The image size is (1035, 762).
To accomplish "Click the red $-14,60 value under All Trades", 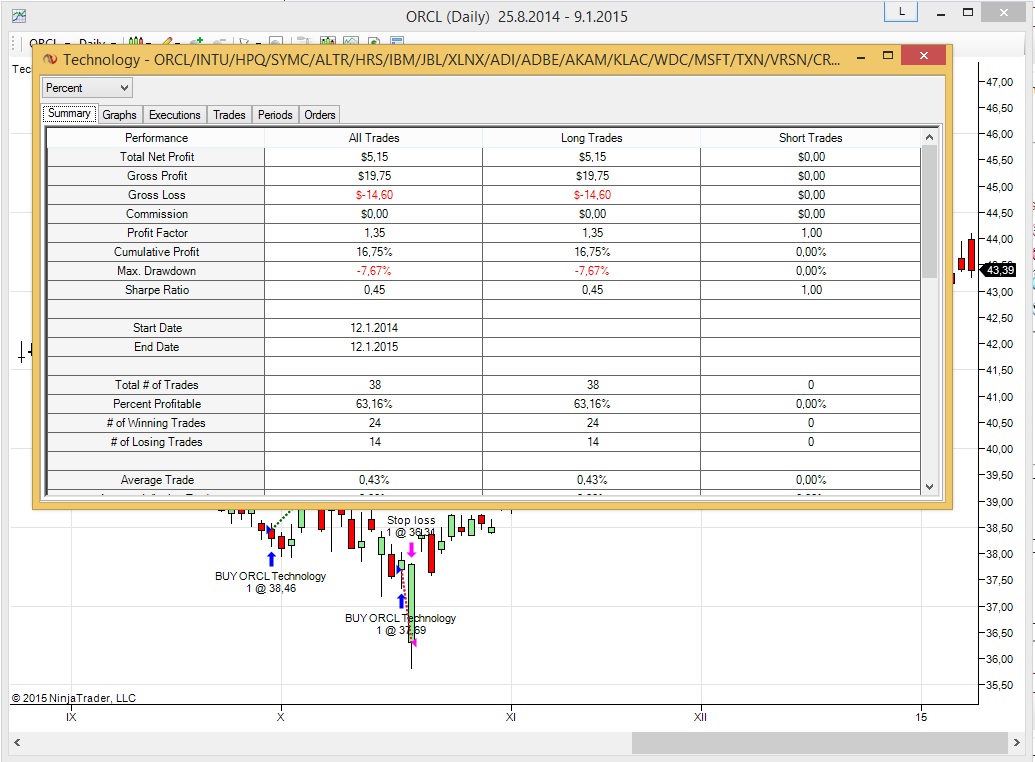I will (x=374, y=195).
